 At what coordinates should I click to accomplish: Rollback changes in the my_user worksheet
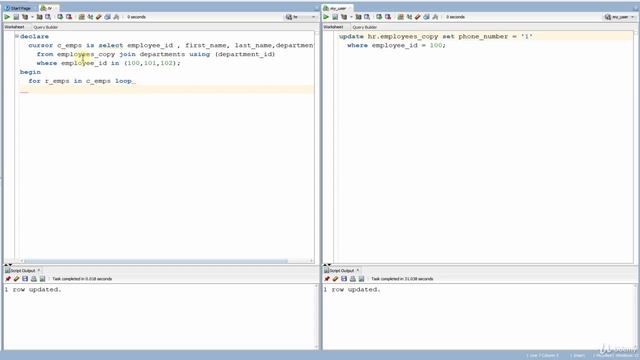pos(388,17)
